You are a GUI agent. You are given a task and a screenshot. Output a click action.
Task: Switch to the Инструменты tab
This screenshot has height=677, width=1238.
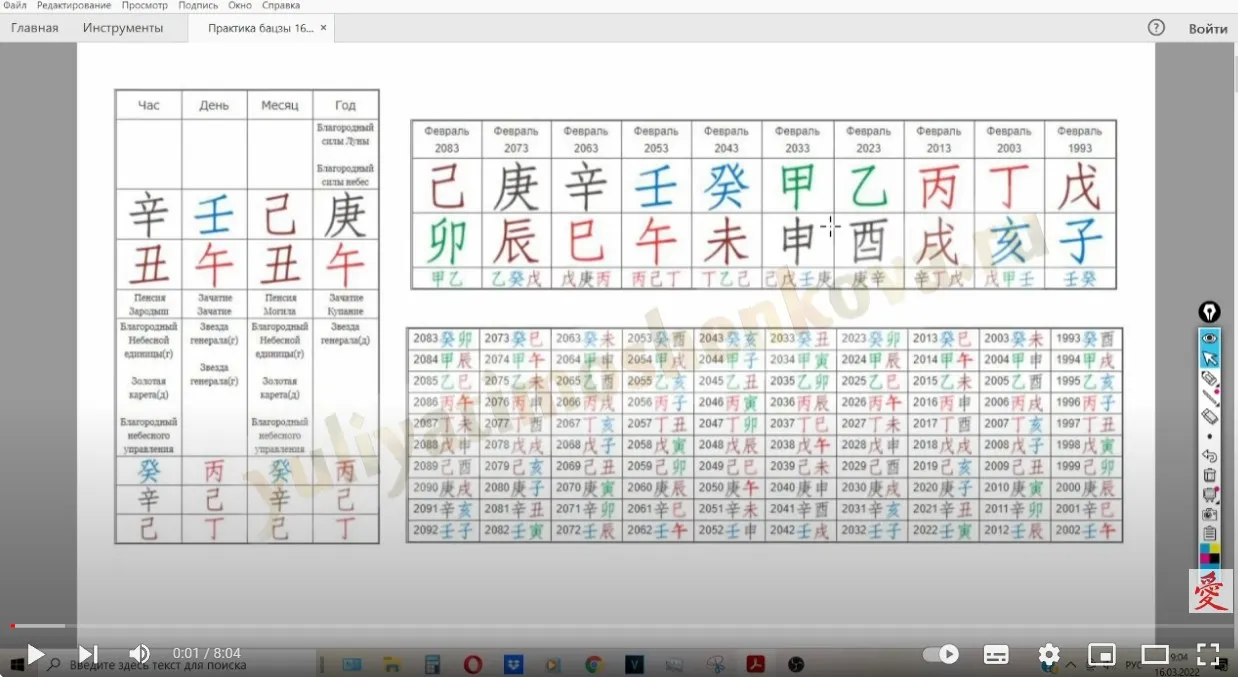[x=123, y=28]
